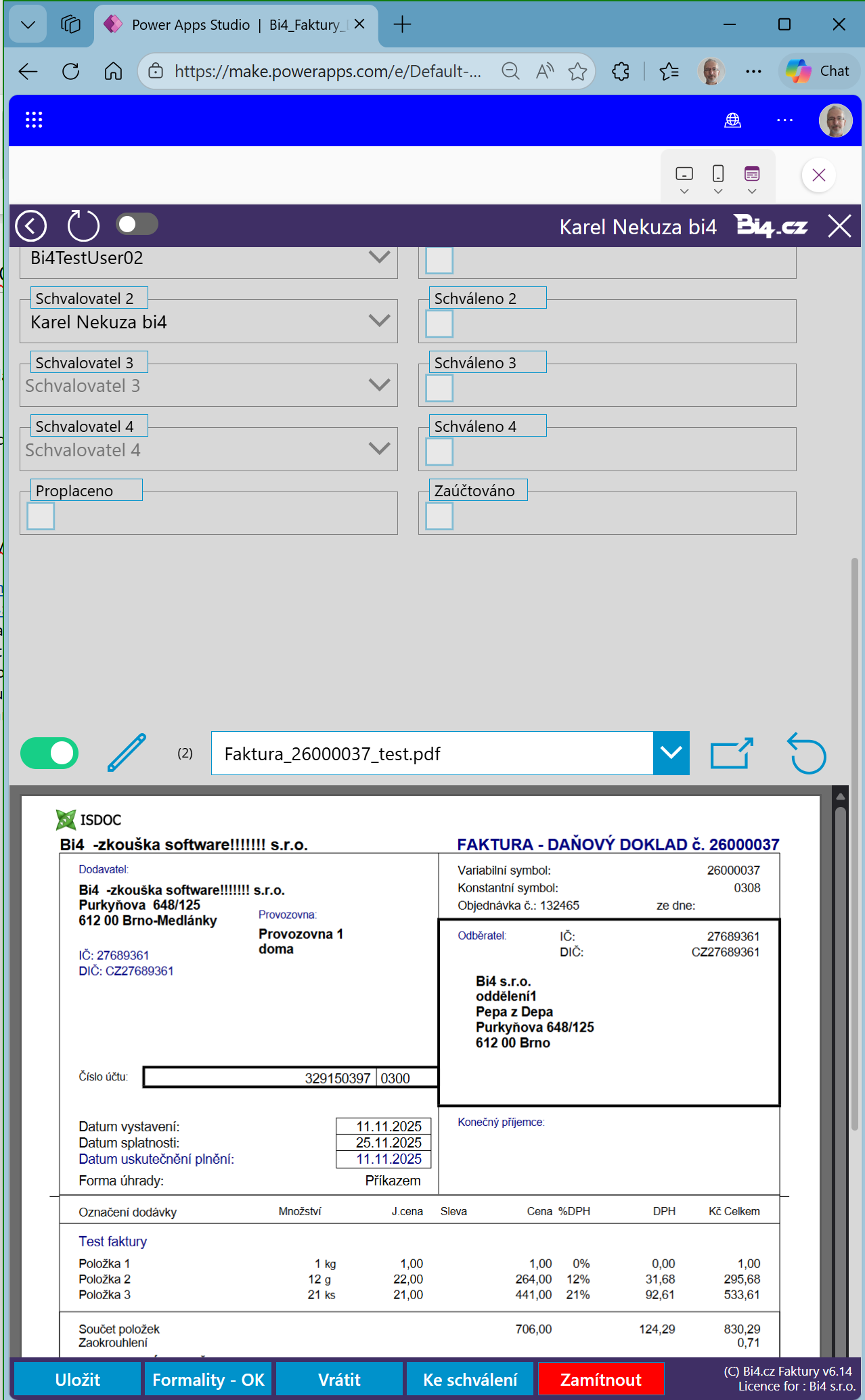Click the back arrow icon in app header
865x1400 pixels.
point(31,225)
